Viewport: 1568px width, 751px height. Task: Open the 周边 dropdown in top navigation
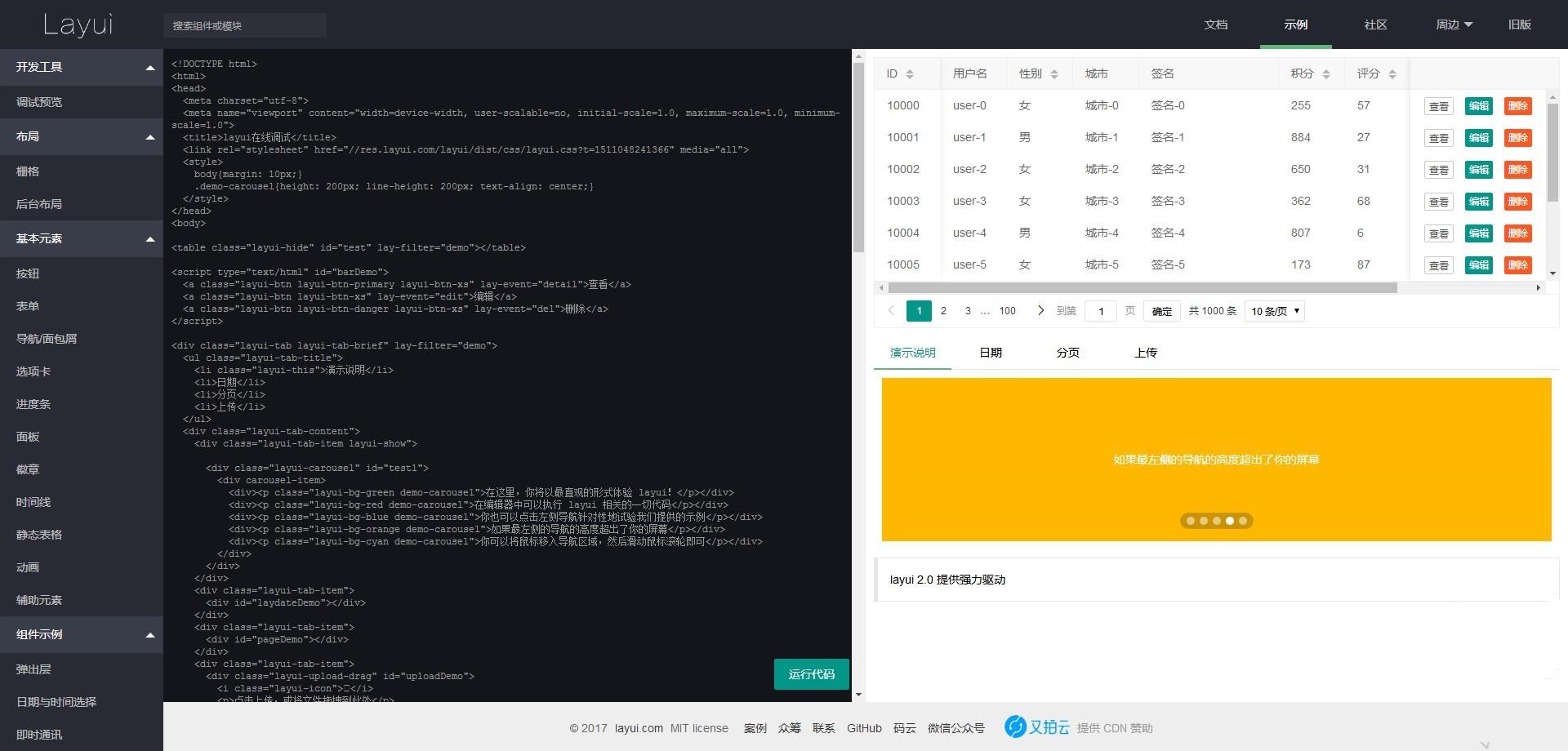click(x=1454, y=24)
